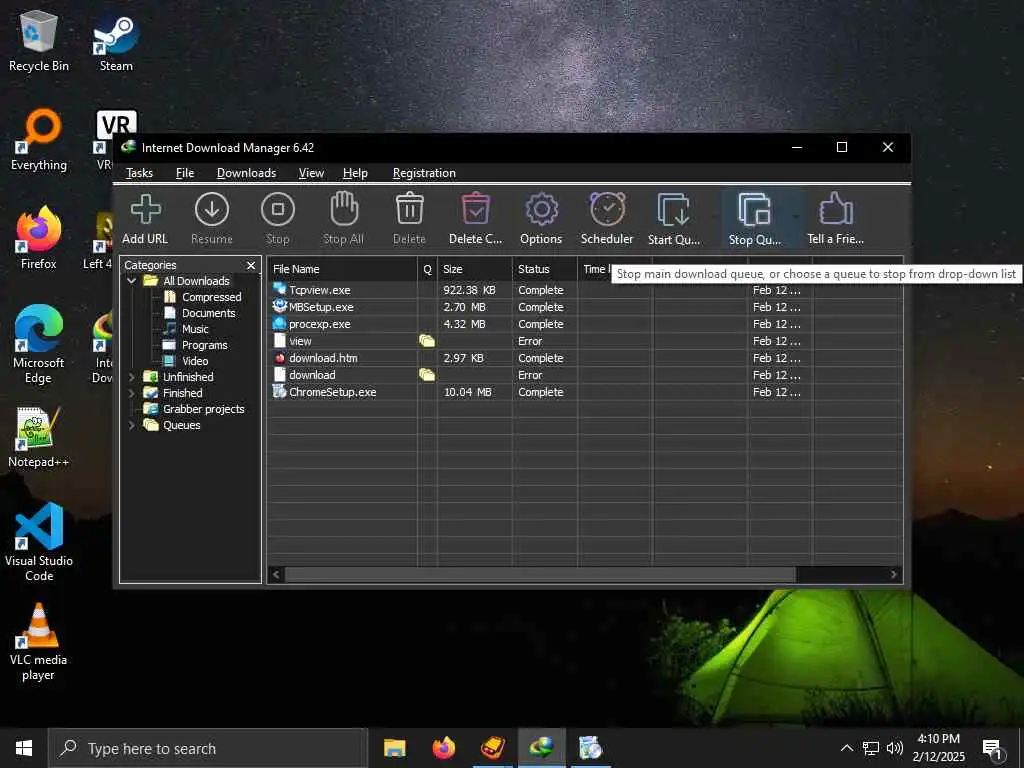Screen dimensions: 1024x768
Task: Open the Registration menu
Action: 424,173
